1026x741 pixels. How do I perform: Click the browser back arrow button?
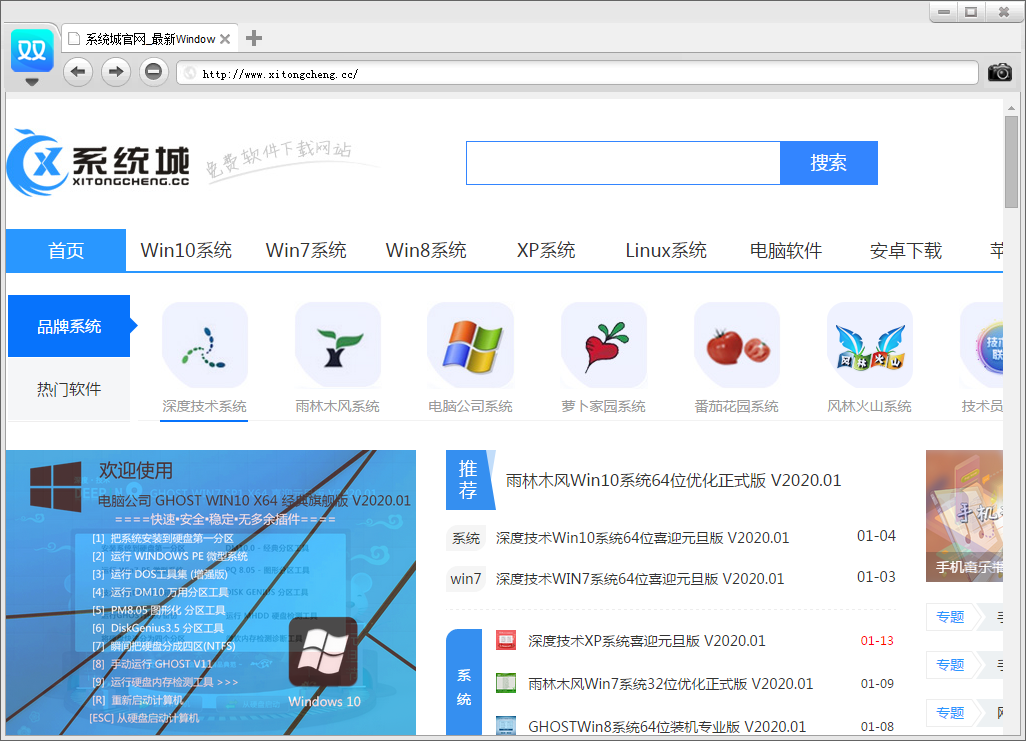(x=78, y=71)
